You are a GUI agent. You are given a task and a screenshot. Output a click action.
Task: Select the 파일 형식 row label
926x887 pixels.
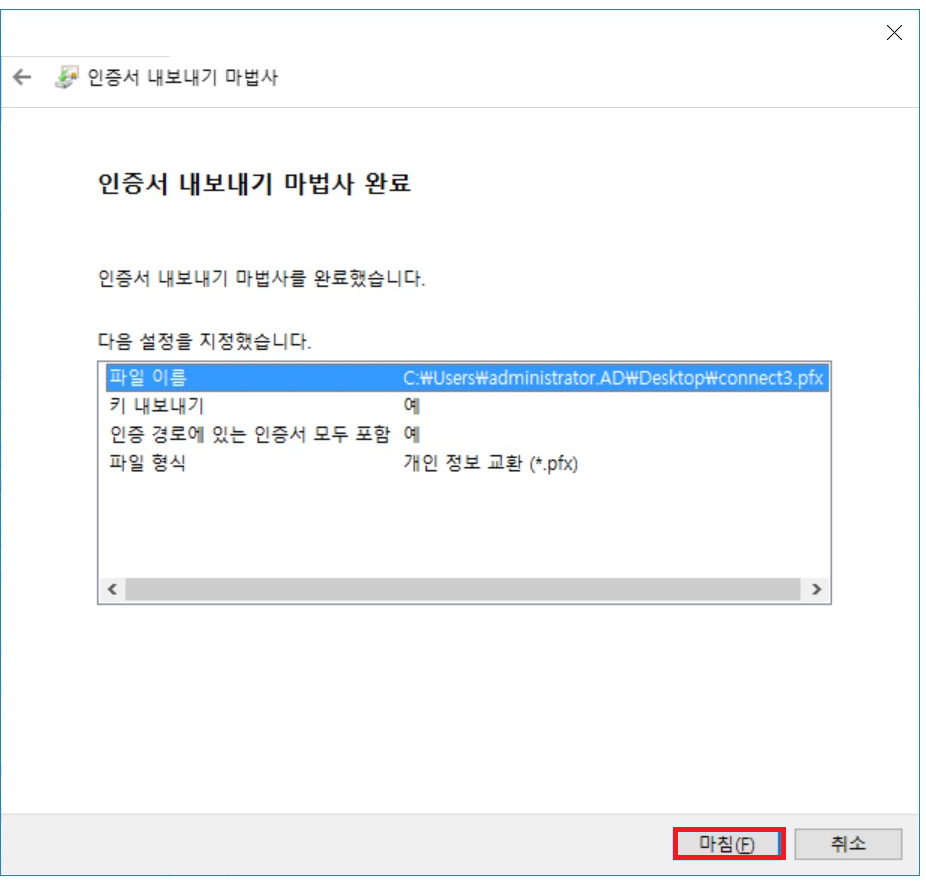(147, 464)
